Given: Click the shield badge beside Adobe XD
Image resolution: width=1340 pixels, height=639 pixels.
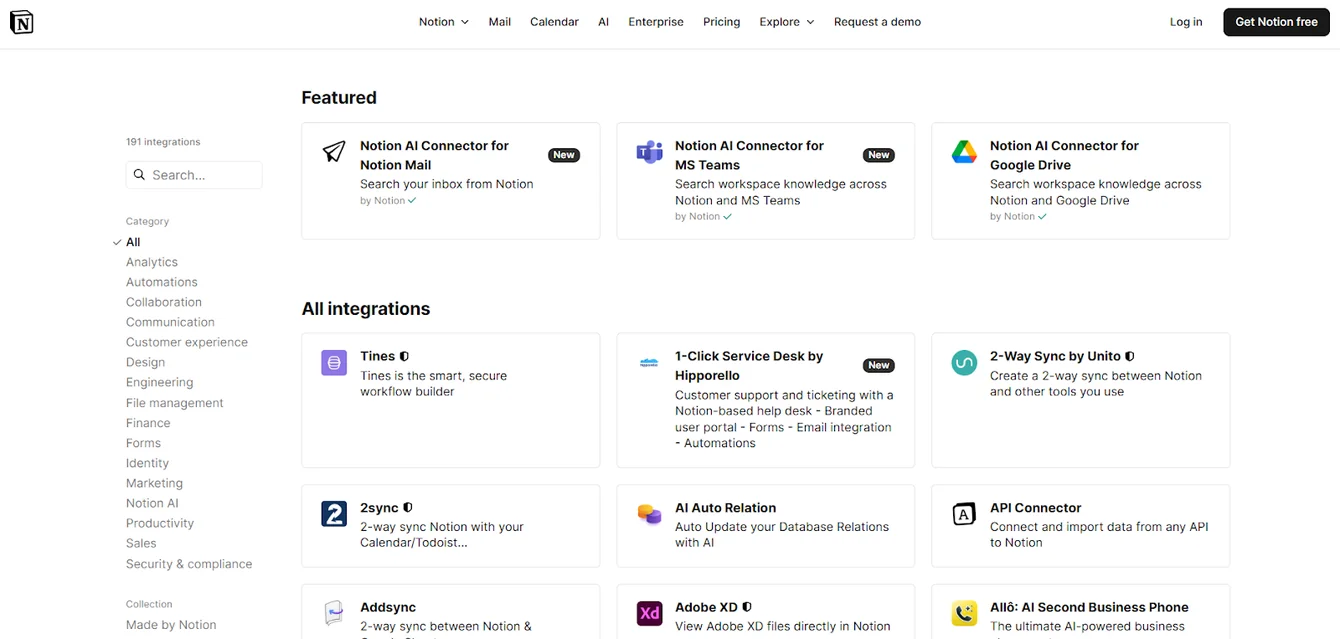Looking at the screenshot, I should coord(747,607).
